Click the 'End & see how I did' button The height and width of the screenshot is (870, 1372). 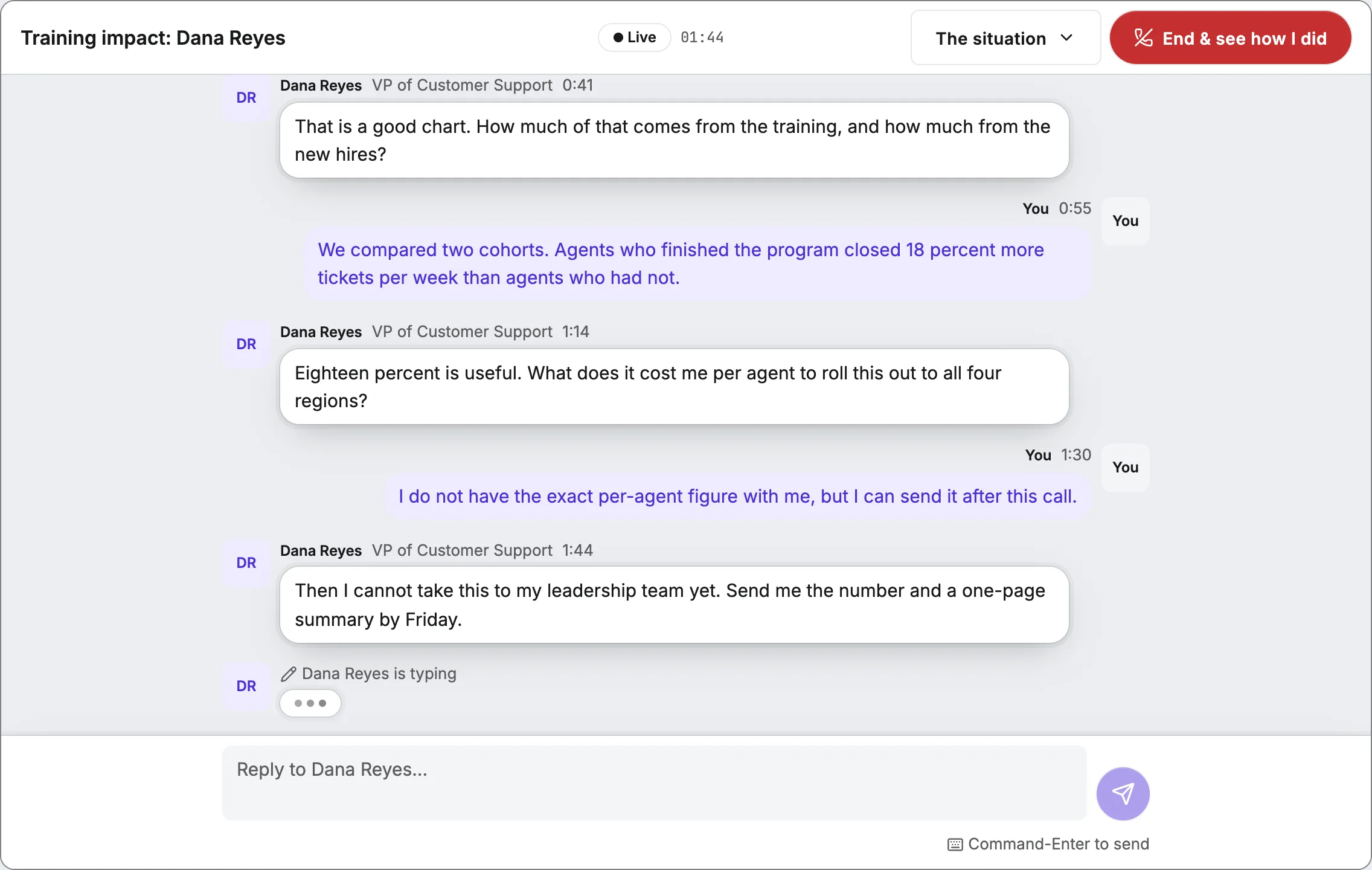pos(1230,38)
